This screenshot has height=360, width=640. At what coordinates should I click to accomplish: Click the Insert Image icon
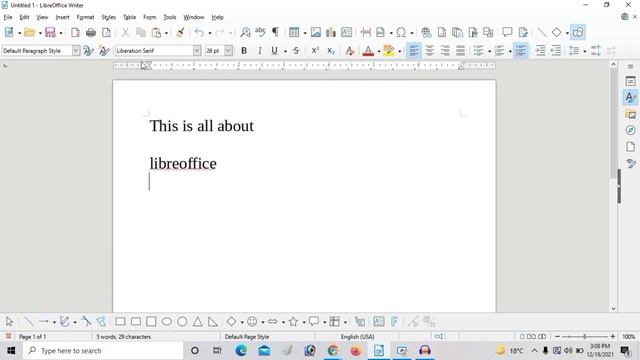(315, 32)
